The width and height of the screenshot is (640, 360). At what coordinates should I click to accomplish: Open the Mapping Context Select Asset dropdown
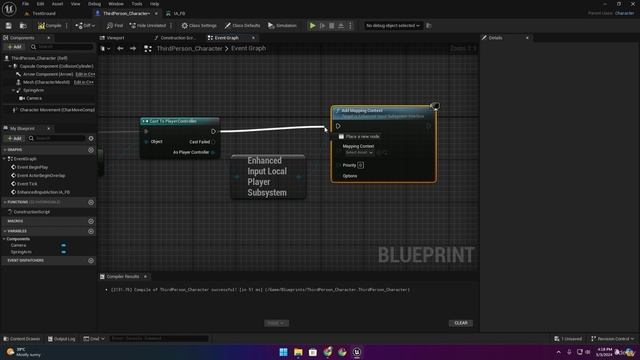point(359,153)
